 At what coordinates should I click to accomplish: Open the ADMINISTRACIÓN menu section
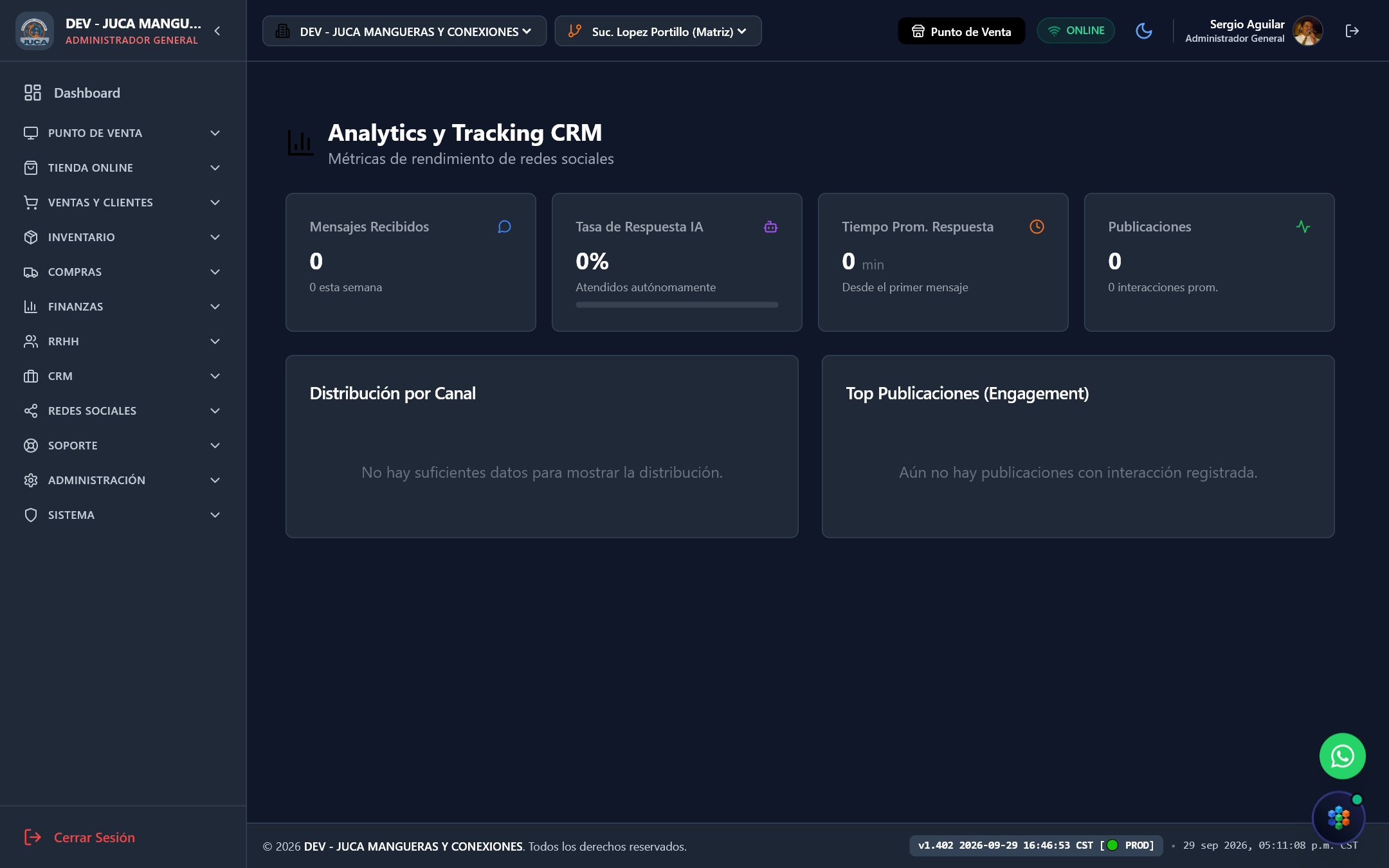123,480
